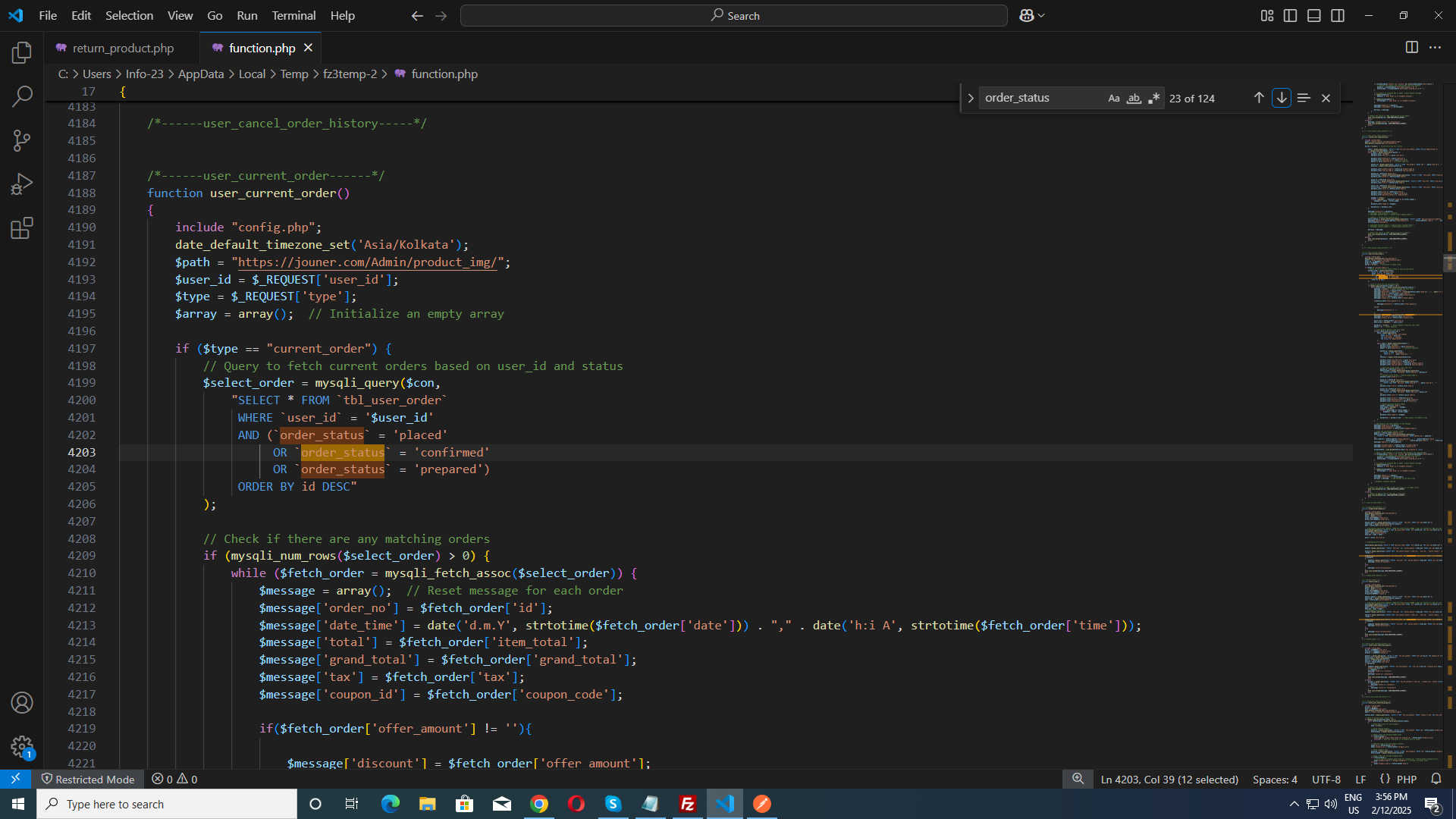1456x819 pixels.
Task: Expand the replace field in find widget
Action: click(970, 98)
